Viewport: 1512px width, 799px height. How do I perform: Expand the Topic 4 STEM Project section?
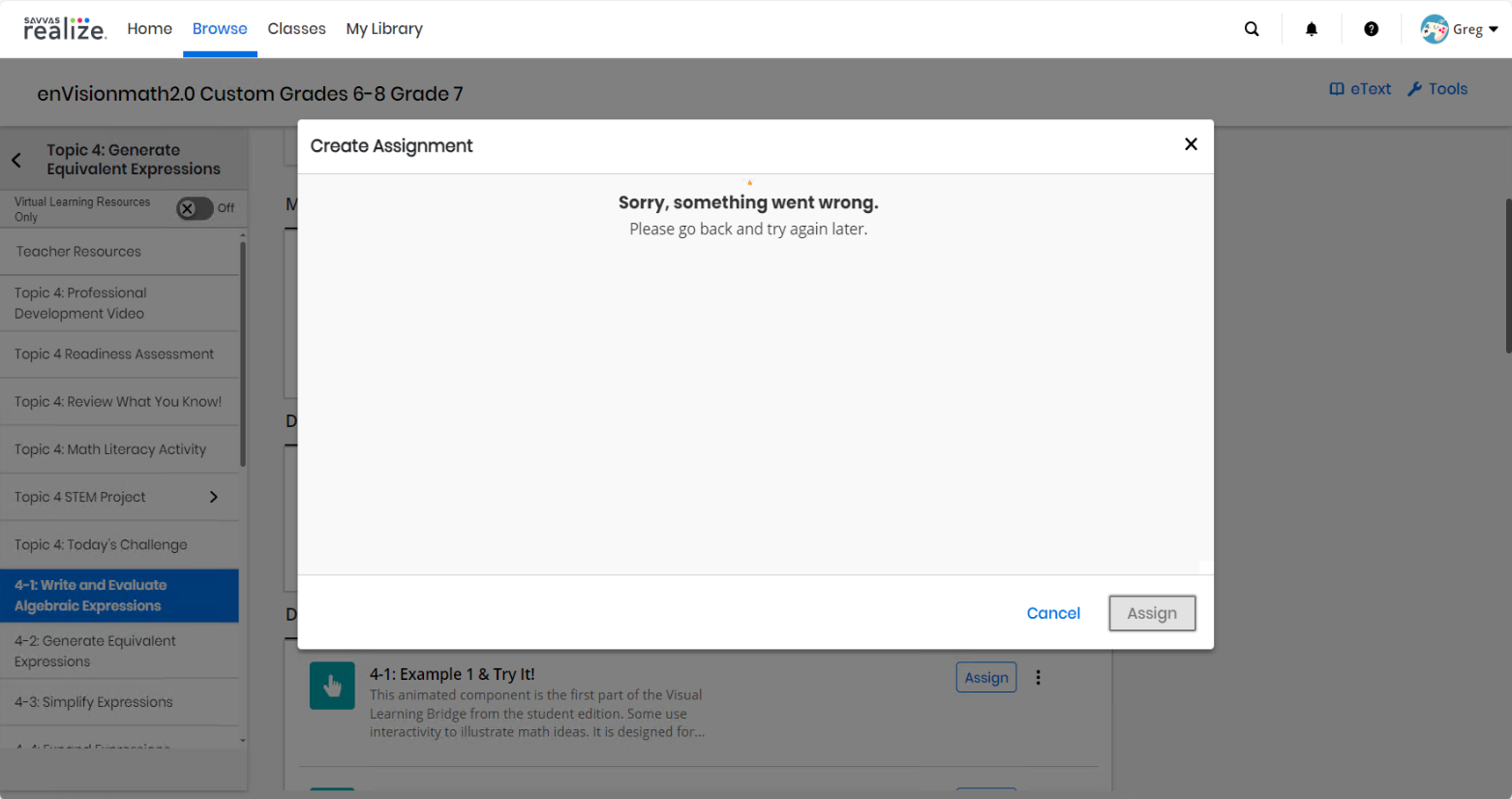213,496
